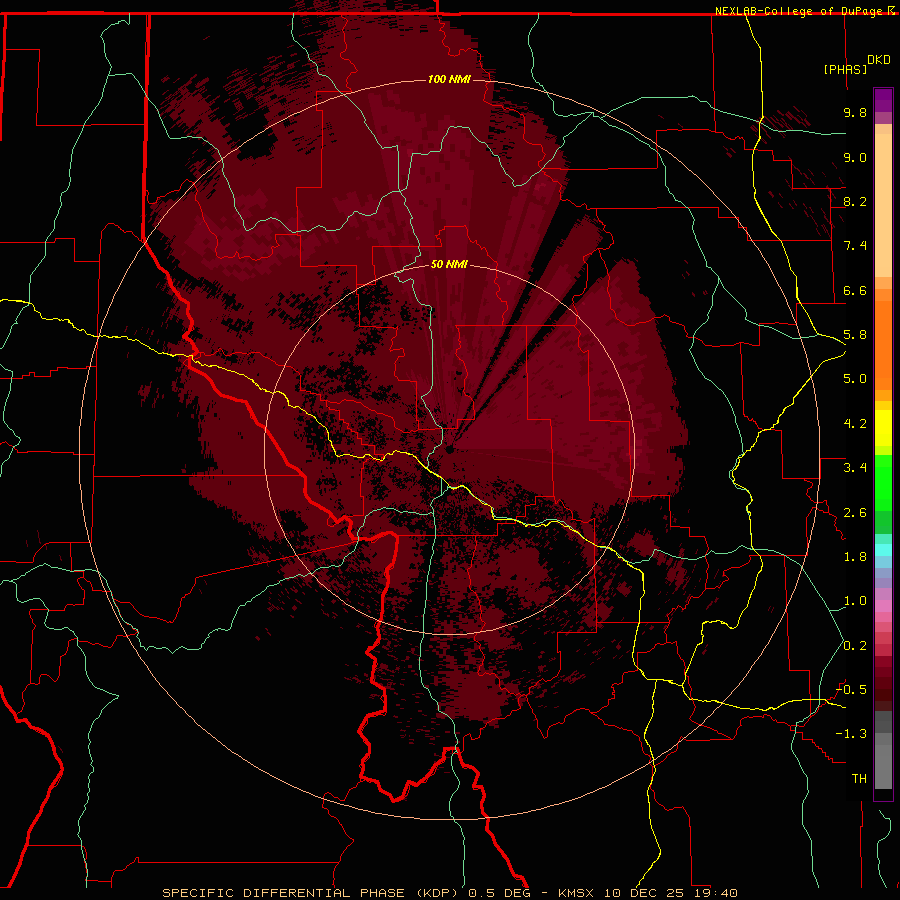The width and height of the screenshot is (900, 900).
Task: Click the orange segment of the color bar
Action: [883, 345]
